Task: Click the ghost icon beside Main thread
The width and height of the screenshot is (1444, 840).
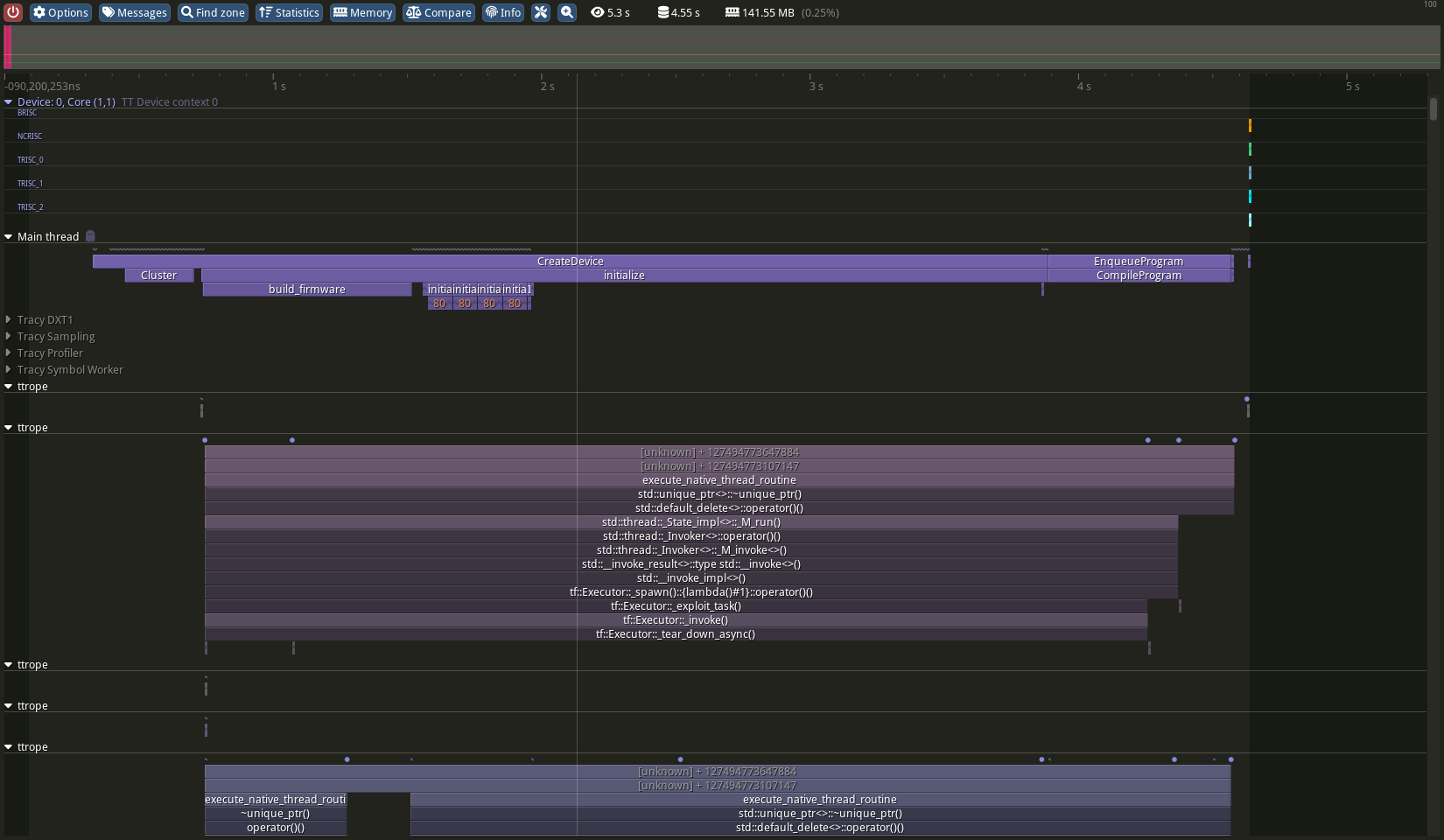Action: pyautogui.click(x=90, y=236)
